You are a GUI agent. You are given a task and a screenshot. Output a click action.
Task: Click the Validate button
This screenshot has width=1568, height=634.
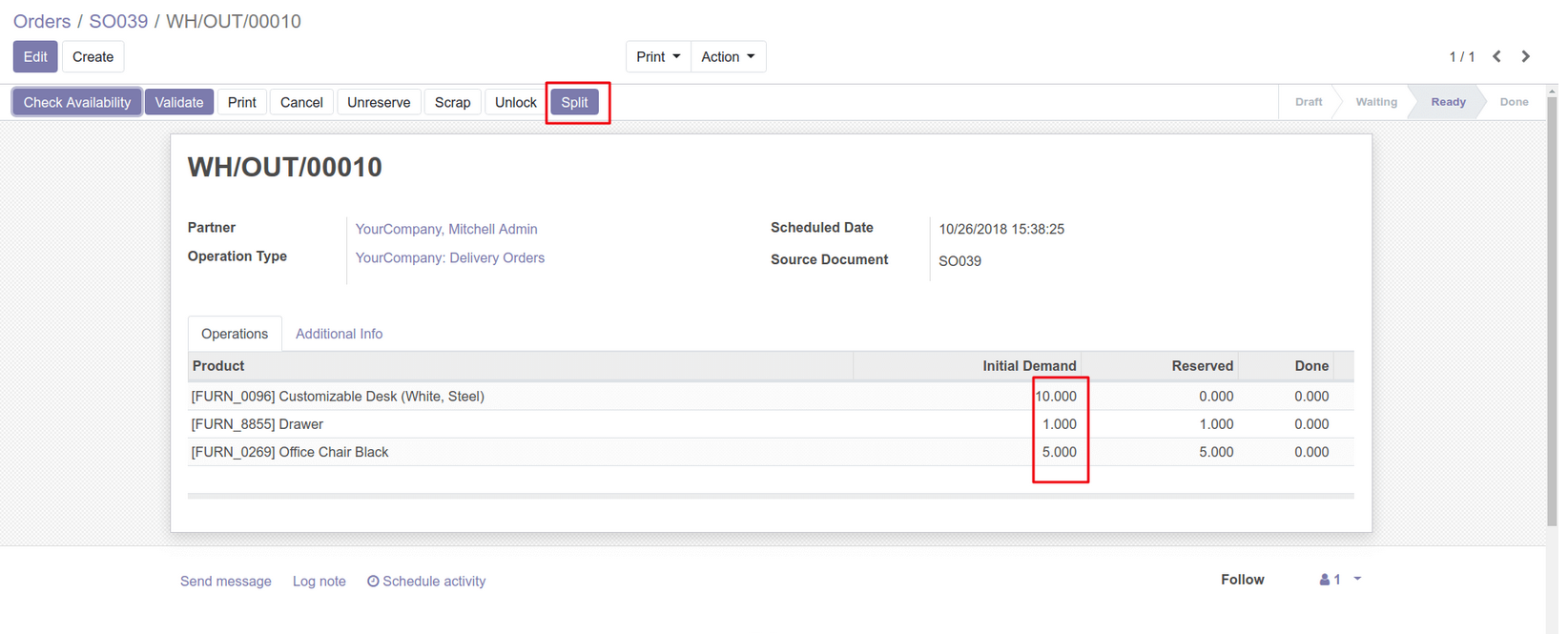(x=179, y=103)
